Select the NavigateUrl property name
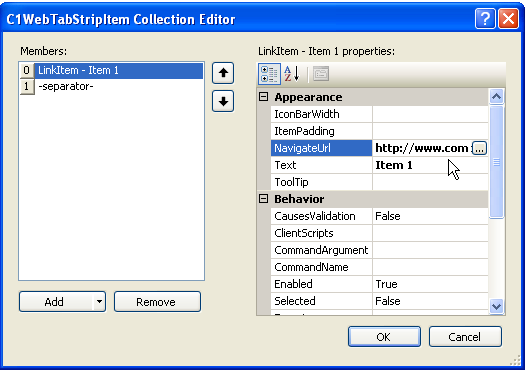Image resolution: width=525 pixels, height=371 pixels. click(x=321, y=148)
